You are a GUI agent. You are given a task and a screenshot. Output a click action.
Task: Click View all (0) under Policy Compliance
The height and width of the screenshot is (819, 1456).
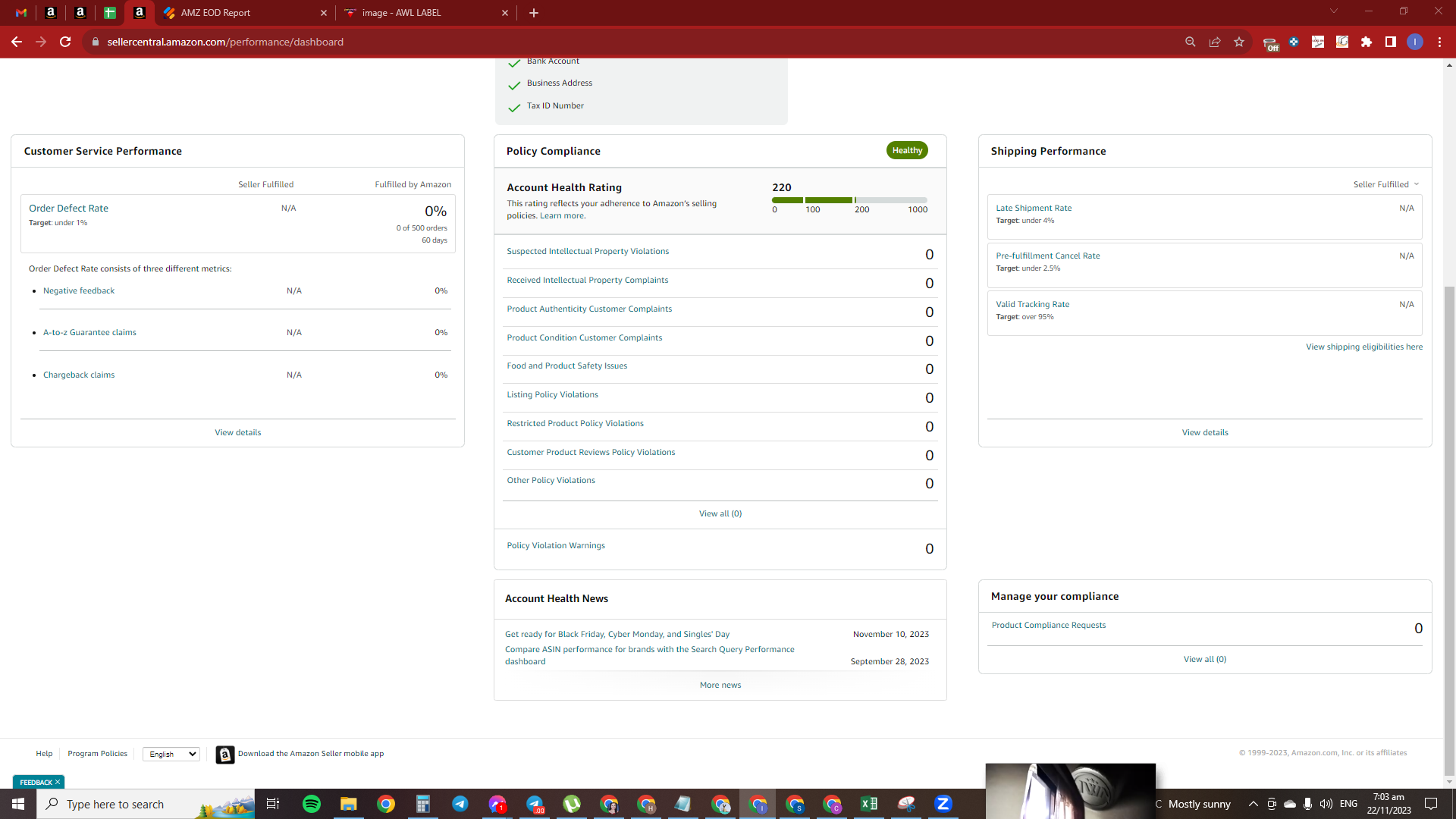[720, 514]
